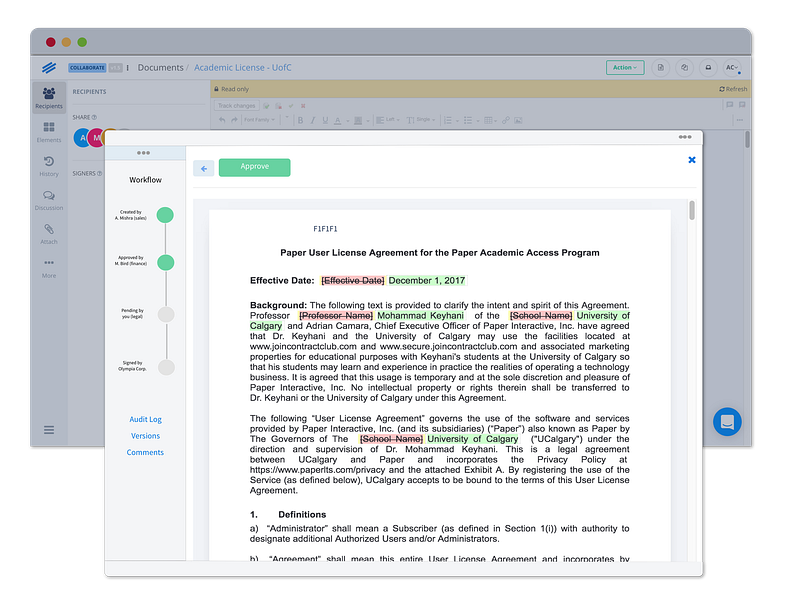Viewport: 798px width, 600px height.
Task: Click the 'Approved by M. Bird' workflow node
Action: pyautogui.click(x=165, y=263)
